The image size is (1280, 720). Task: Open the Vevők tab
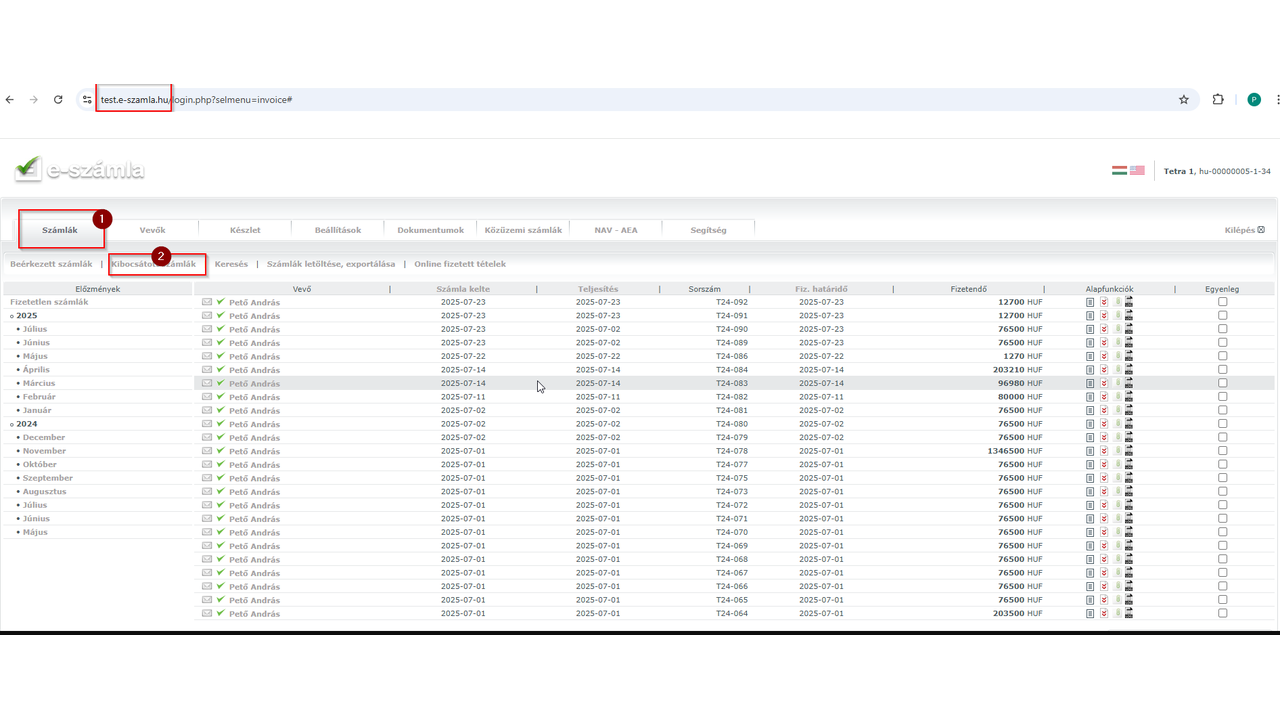coord(152,230)
